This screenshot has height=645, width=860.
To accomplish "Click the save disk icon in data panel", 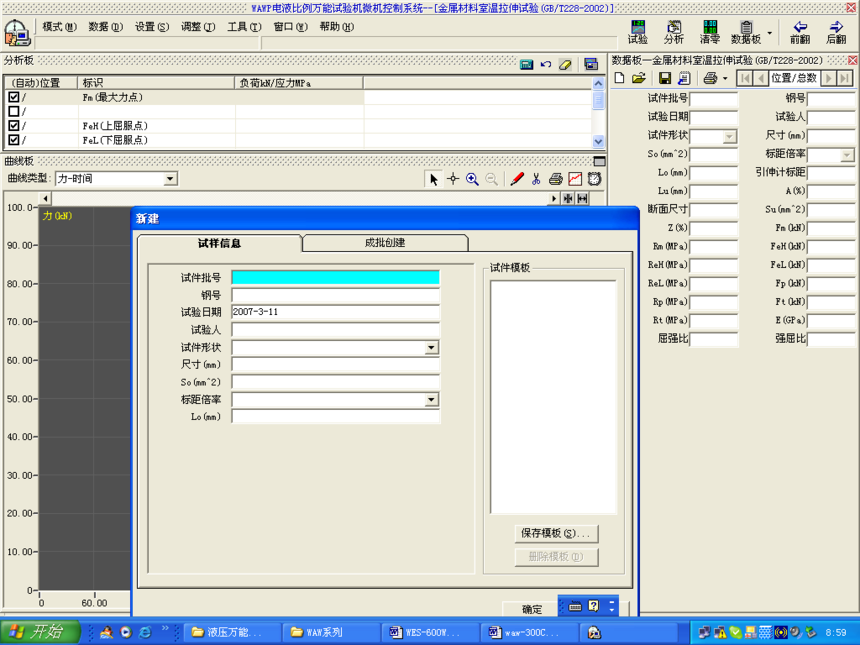I will (664, 78).
